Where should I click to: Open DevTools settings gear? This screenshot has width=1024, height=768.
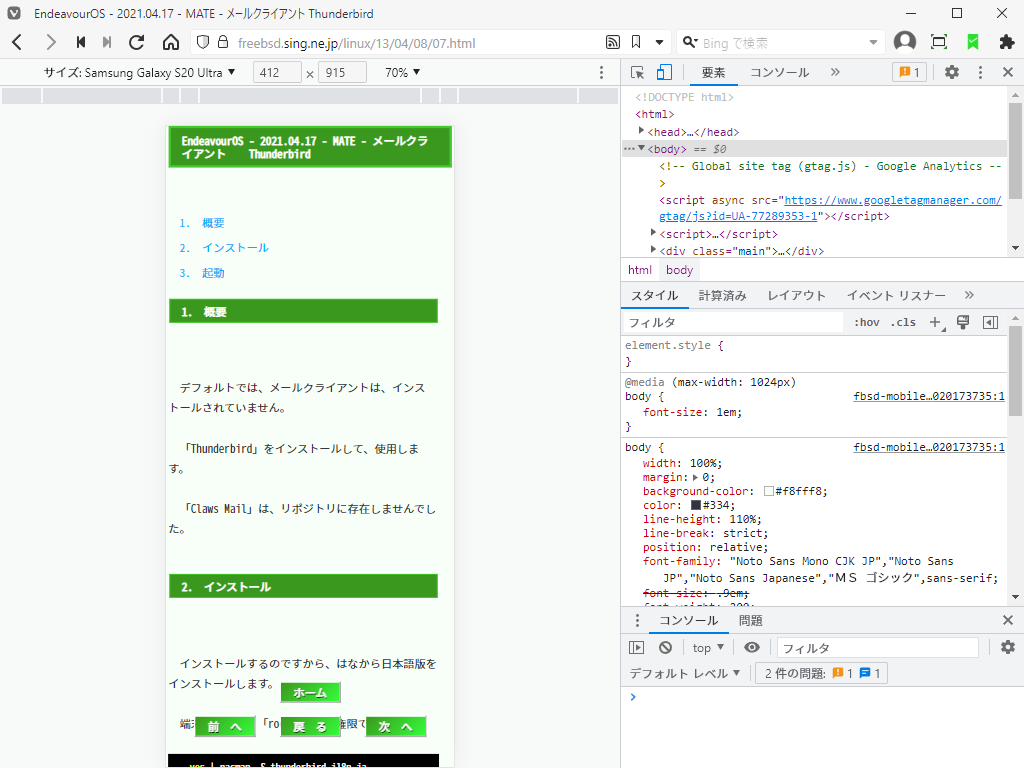[x=952, y=72]
